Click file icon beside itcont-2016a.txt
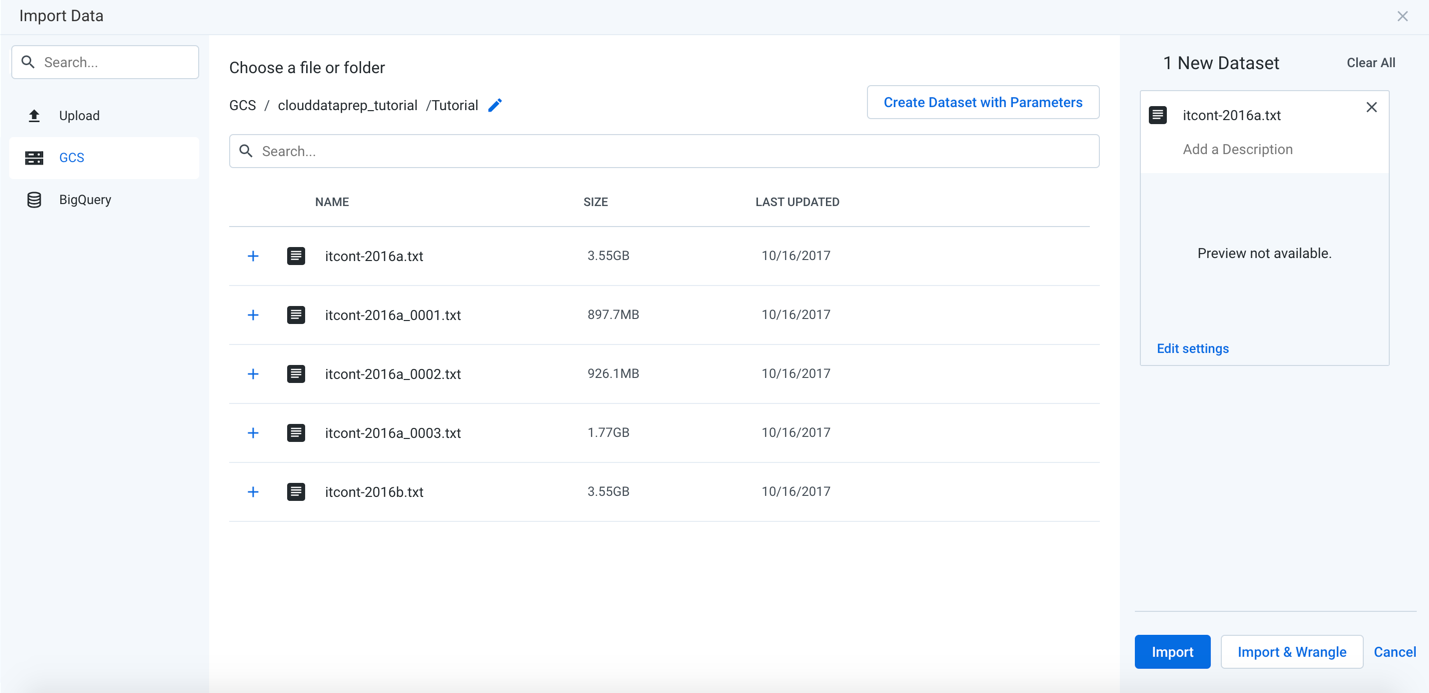 296,255
